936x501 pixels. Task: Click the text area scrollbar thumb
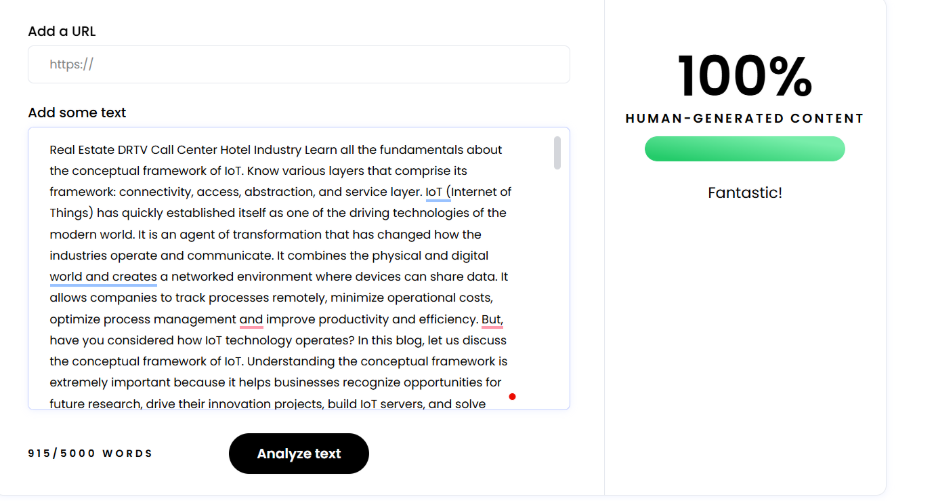pyautogui.click(x=557, y=153)
